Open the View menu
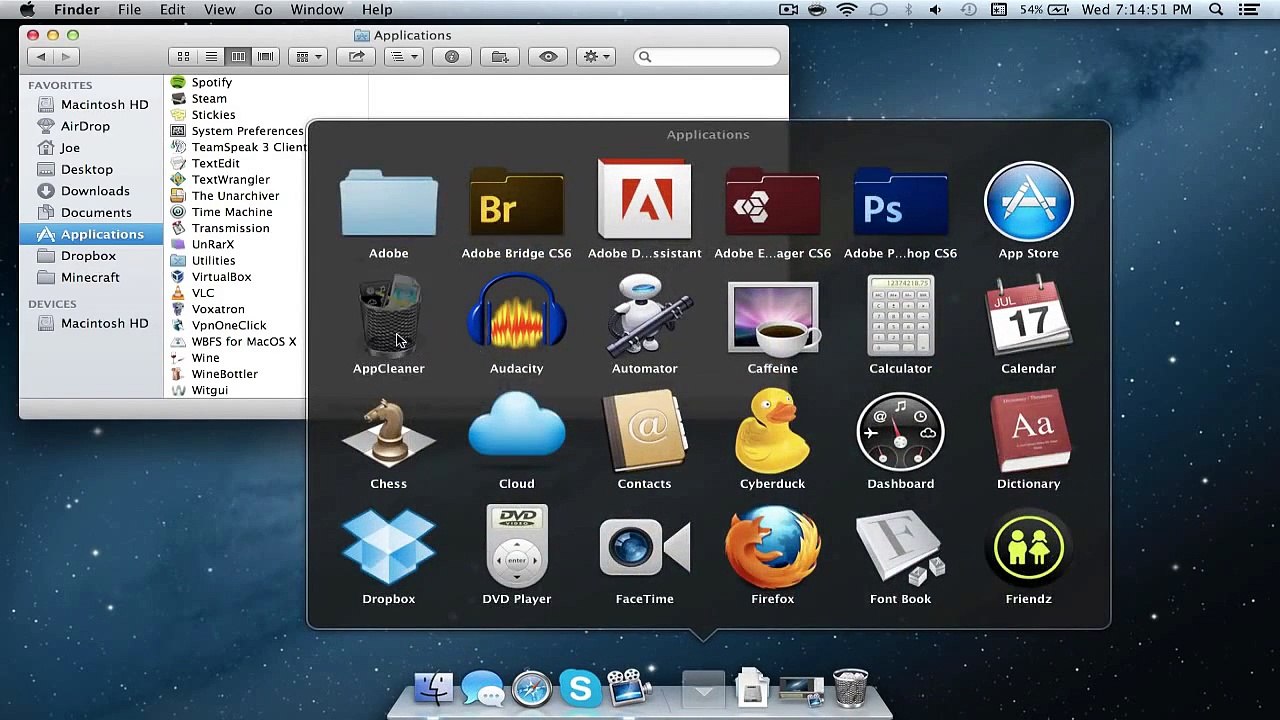This screenshot has width=1280, height=720. click(x=219, y=10)
